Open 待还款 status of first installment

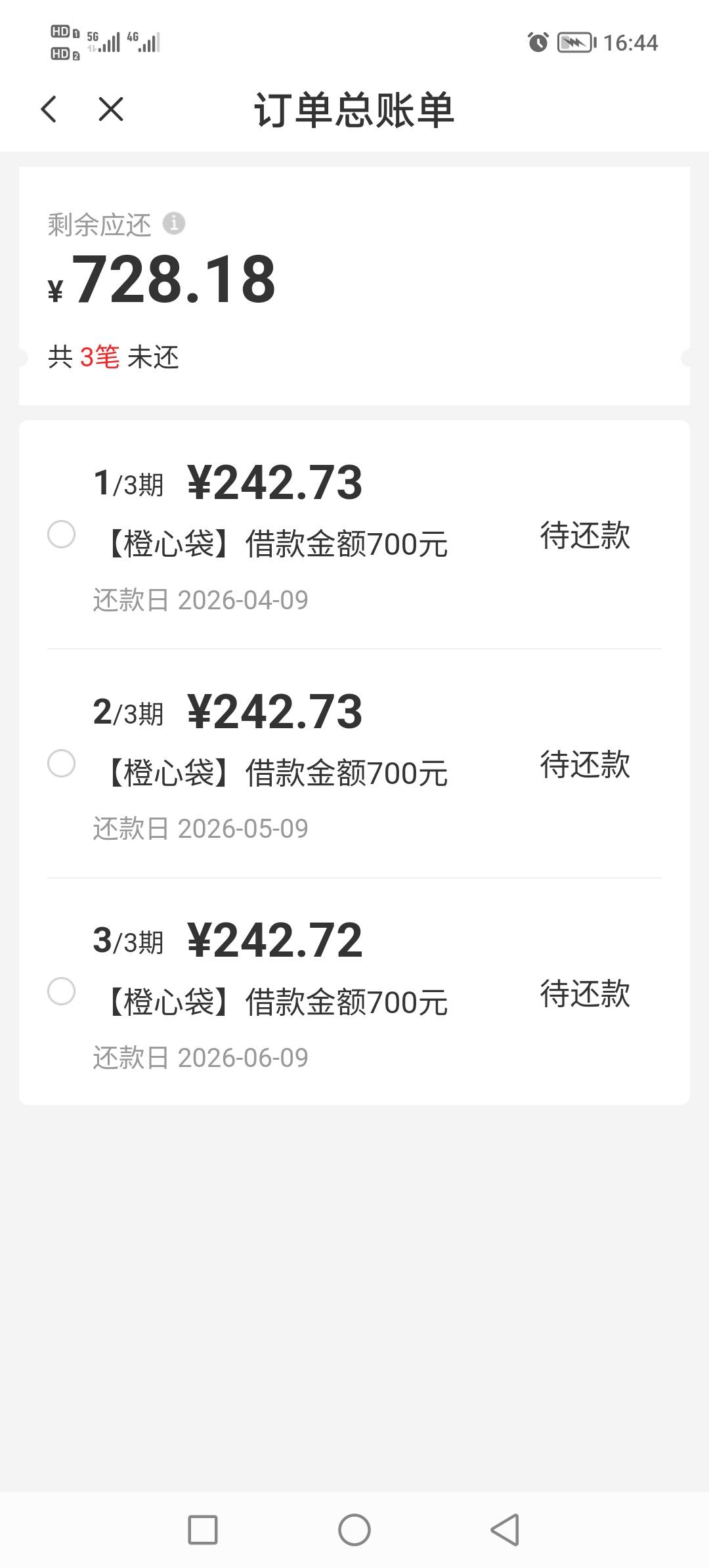tap(584, 536)
